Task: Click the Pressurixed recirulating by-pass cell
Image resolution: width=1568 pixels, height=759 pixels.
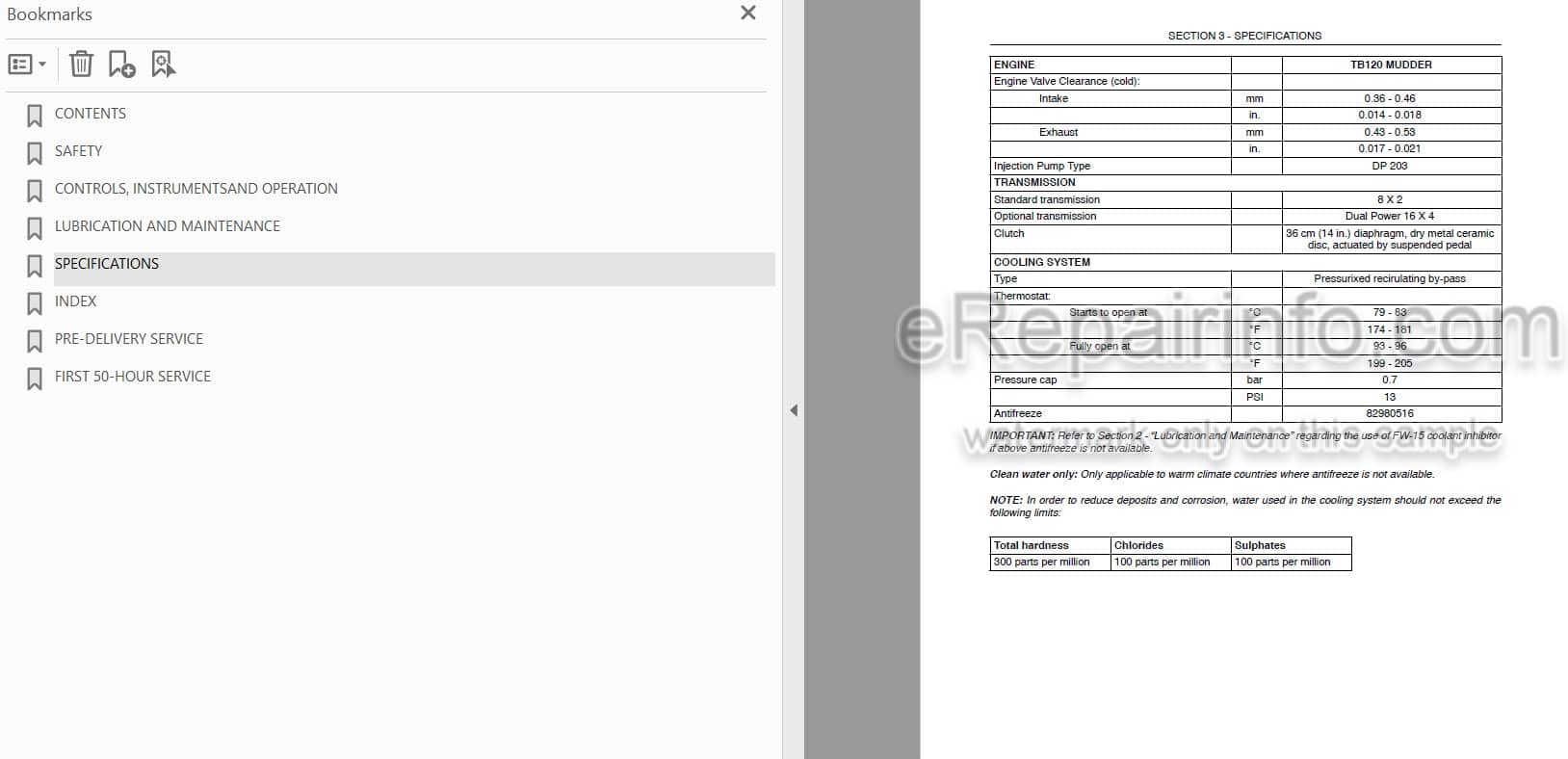Action: pos(1390,278)
